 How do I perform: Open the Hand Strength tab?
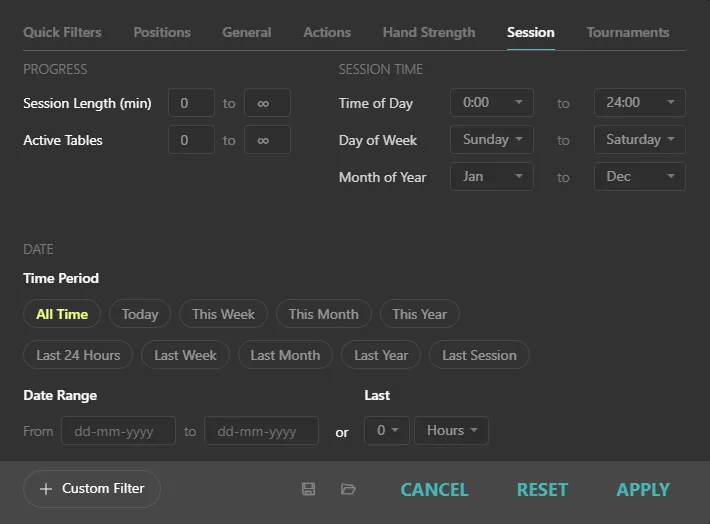428,32
